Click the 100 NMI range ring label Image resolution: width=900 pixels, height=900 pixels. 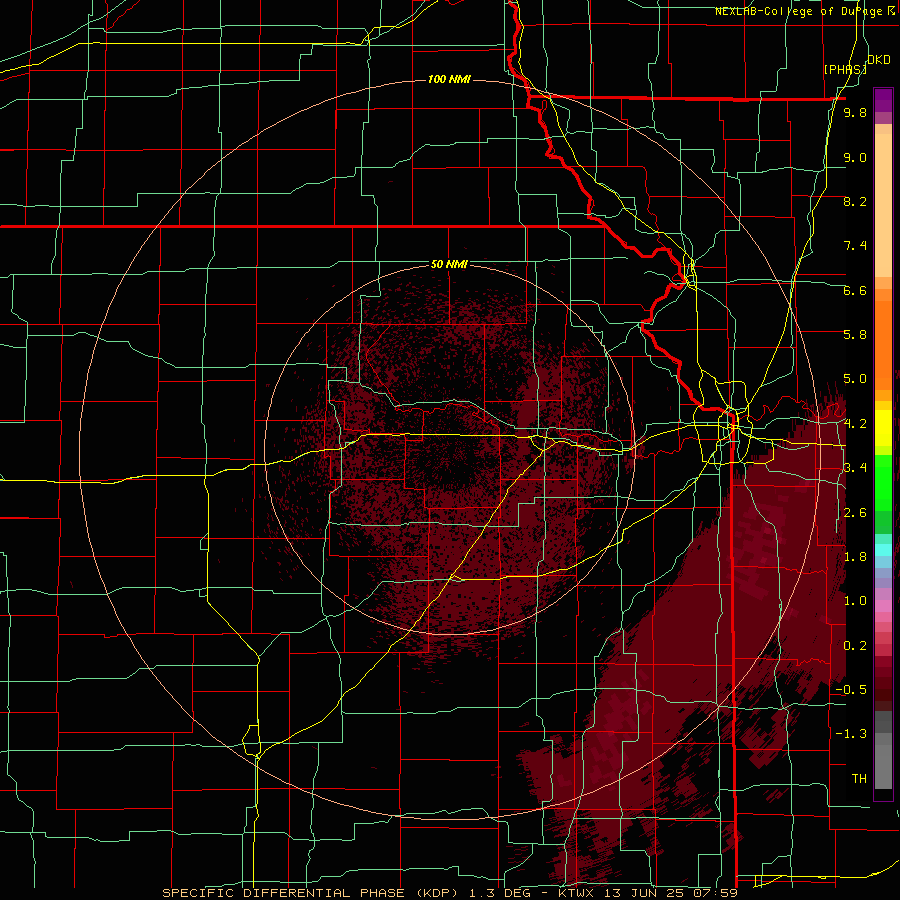tap(449, 79)
